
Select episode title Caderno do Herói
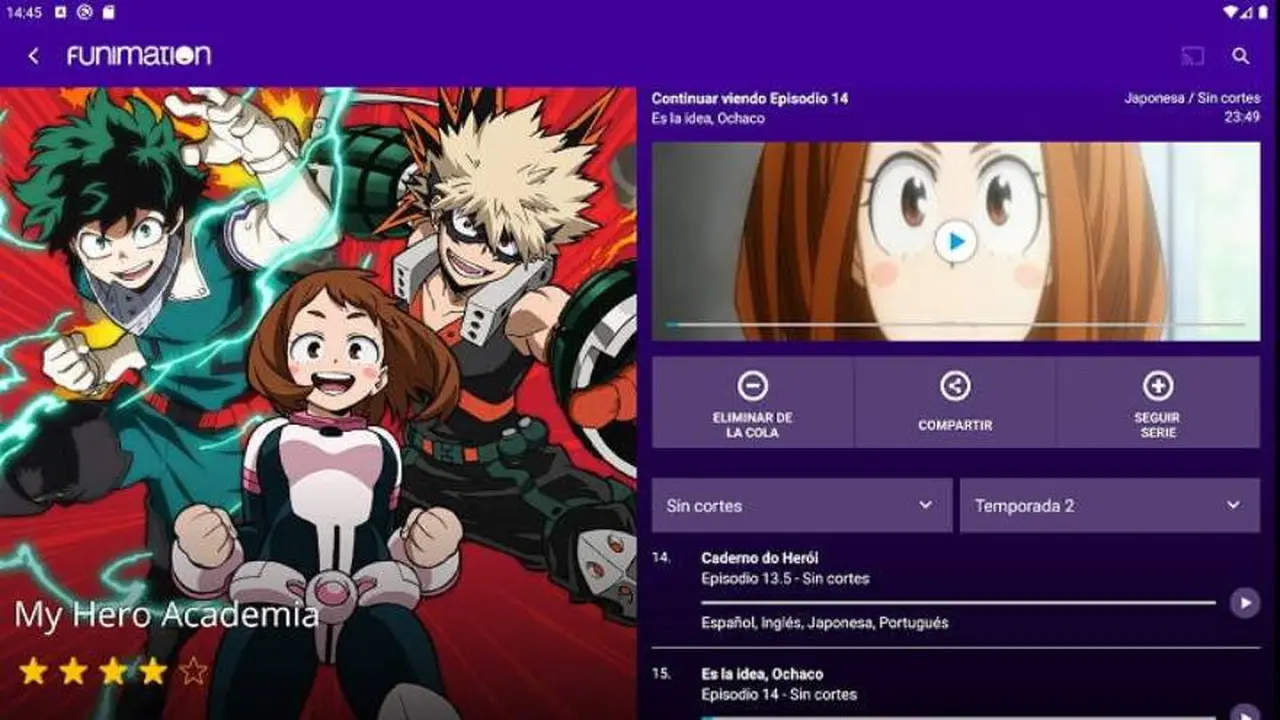(x=760, y=558)
